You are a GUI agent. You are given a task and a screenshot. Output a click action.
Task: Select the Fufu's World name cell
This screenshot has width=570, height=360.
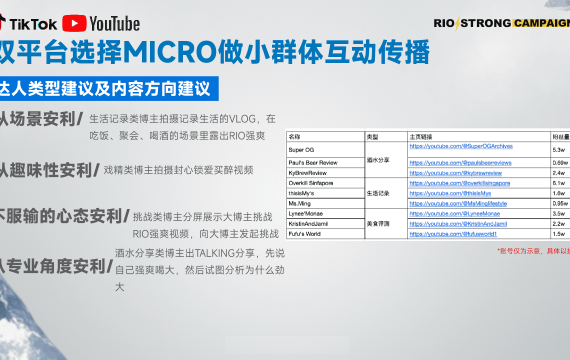[325, 234]
